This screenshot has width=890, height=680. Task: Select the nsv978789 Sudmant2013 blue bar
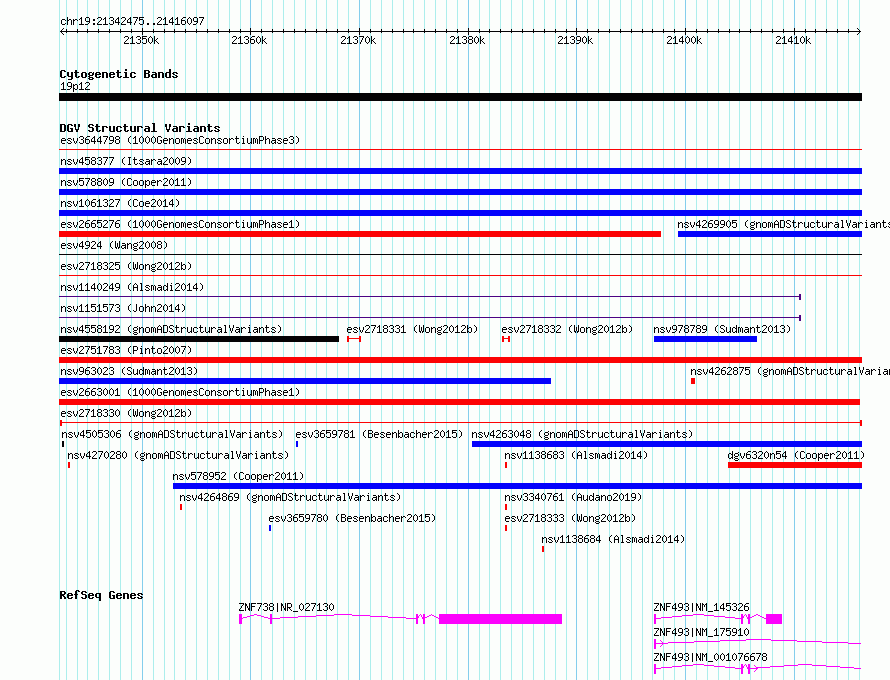(705, 339)
